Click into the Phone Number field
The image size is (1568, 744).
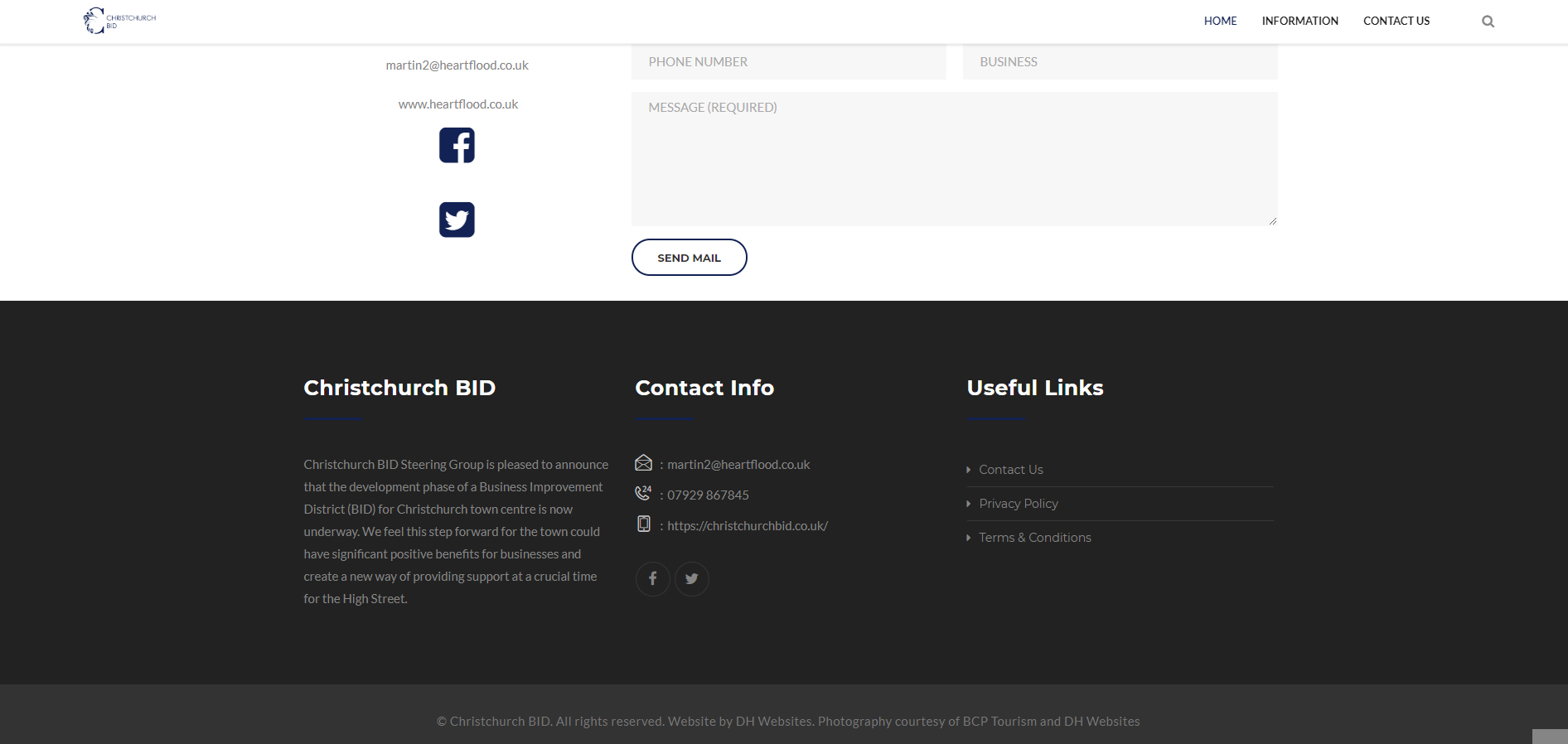point(788,62)
